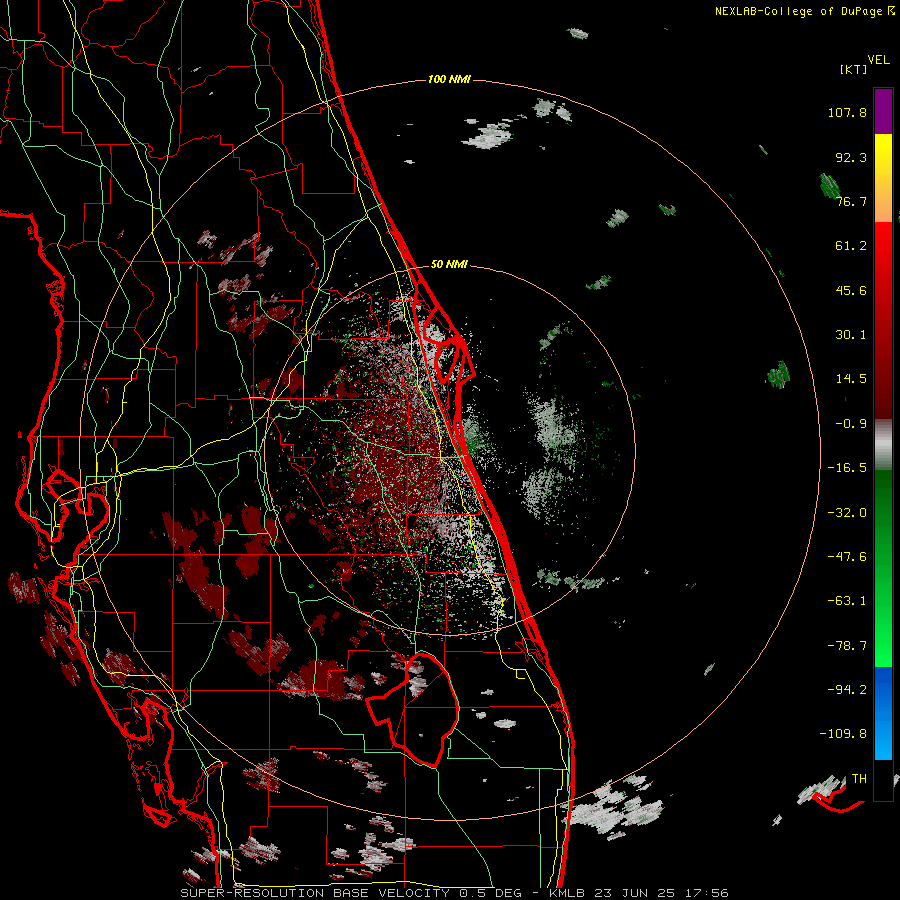Viewport: 900px width, 900px height.
Task: Click the 76.7 velocity scale value
Action: click(851, 201)
